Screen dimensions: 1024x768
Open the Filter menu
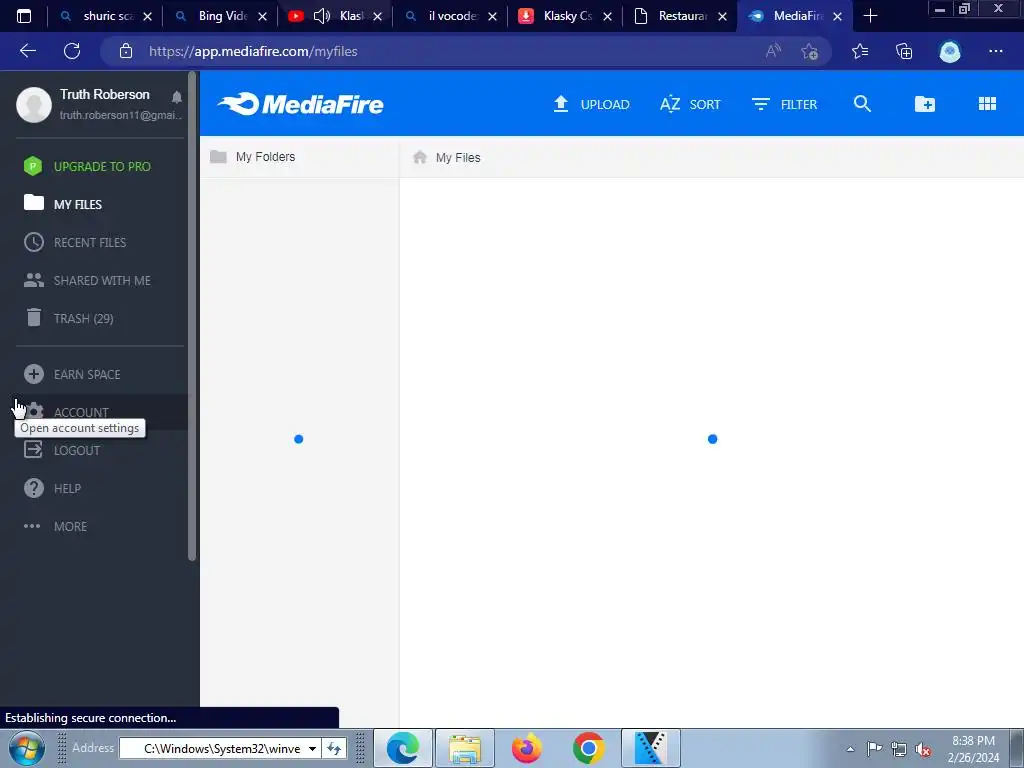pos(784,104)
